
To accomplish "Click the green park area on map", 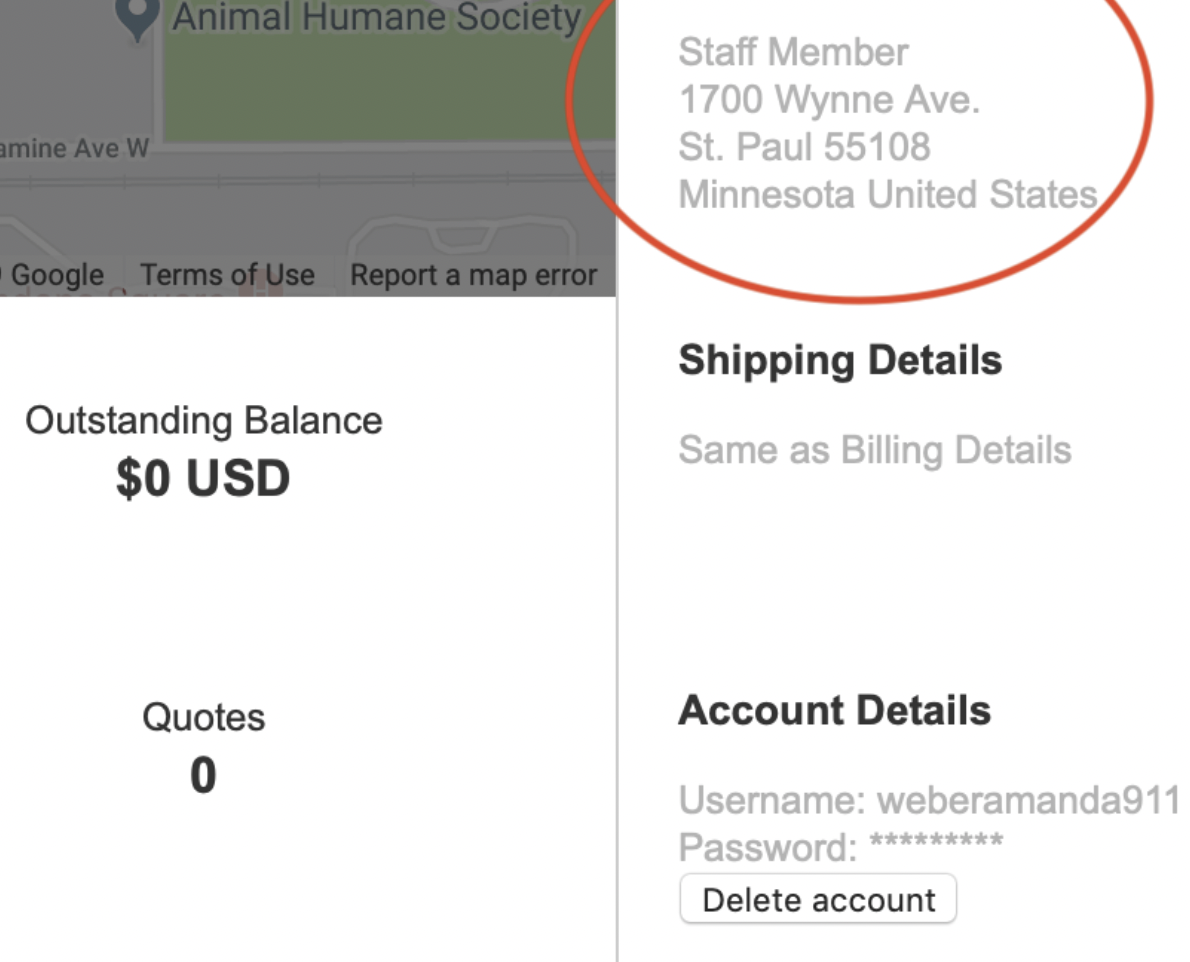I will (x=390, y=90).
